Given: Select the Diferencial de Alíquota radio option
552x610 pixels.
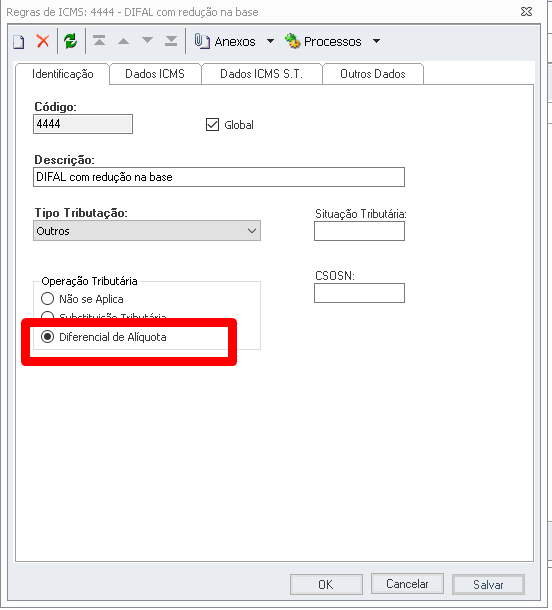Looking at the screenshot, I should click(47, 337).
